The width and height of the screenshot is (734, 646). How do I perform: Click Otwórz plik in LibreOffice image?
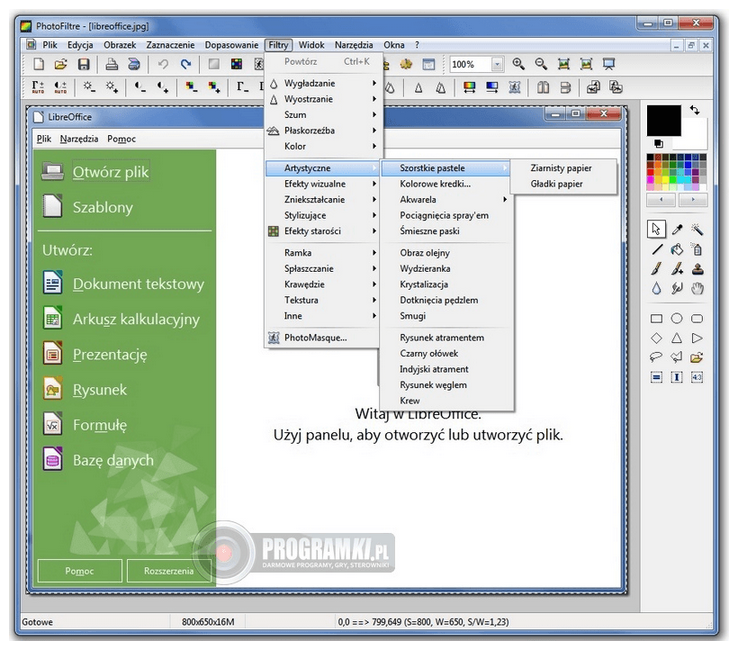(x=110, y=172)
